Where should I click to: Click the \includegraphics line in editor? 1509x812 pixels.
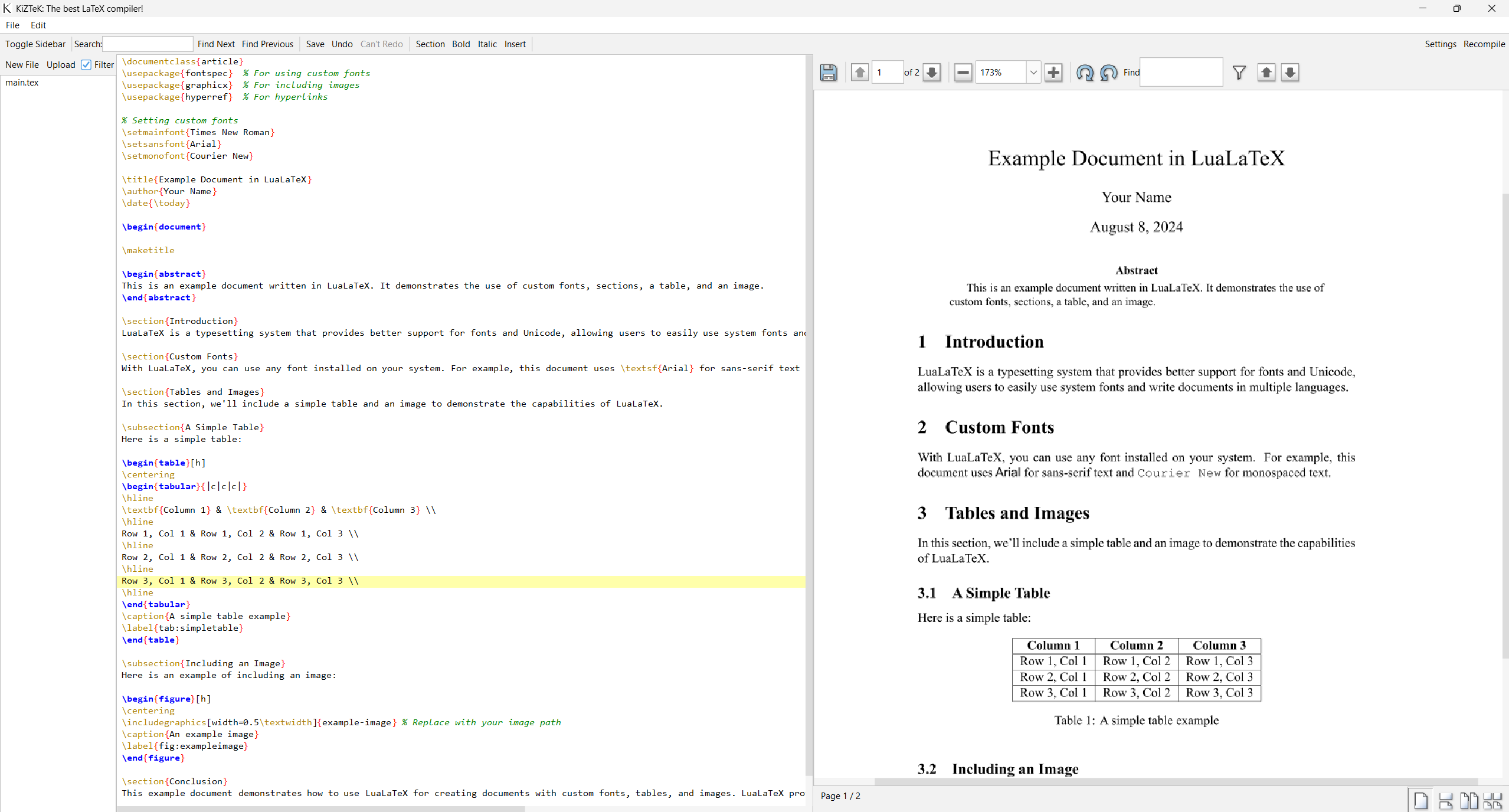(x=341, y=722)
